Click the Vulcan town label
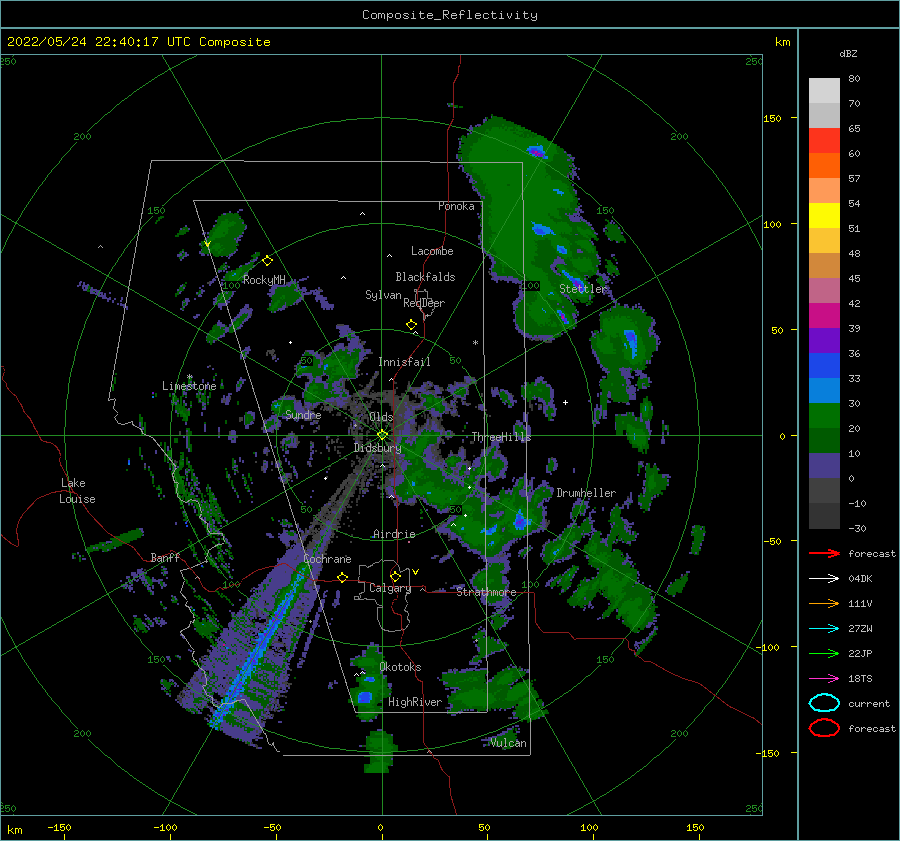 point(509,743)
